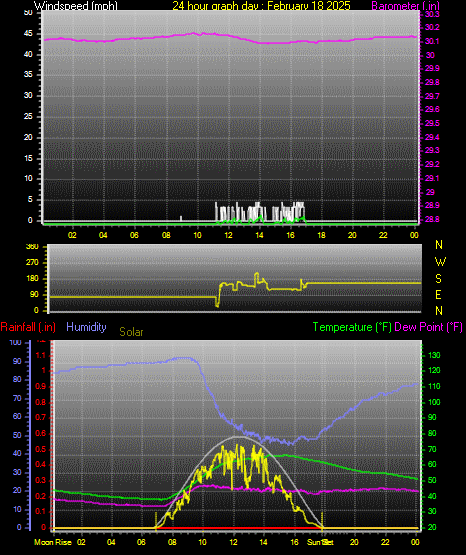The image size is (466, 555).
Task: Click the 45 mph windspeed scale value
Action: click(28, 34)
